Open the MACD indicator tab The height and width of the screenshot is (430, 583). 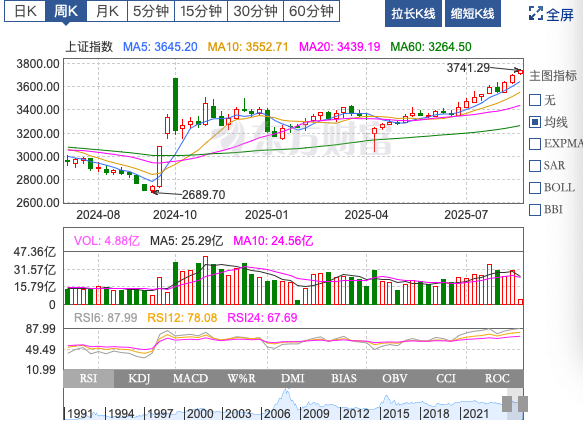point(190,378)
